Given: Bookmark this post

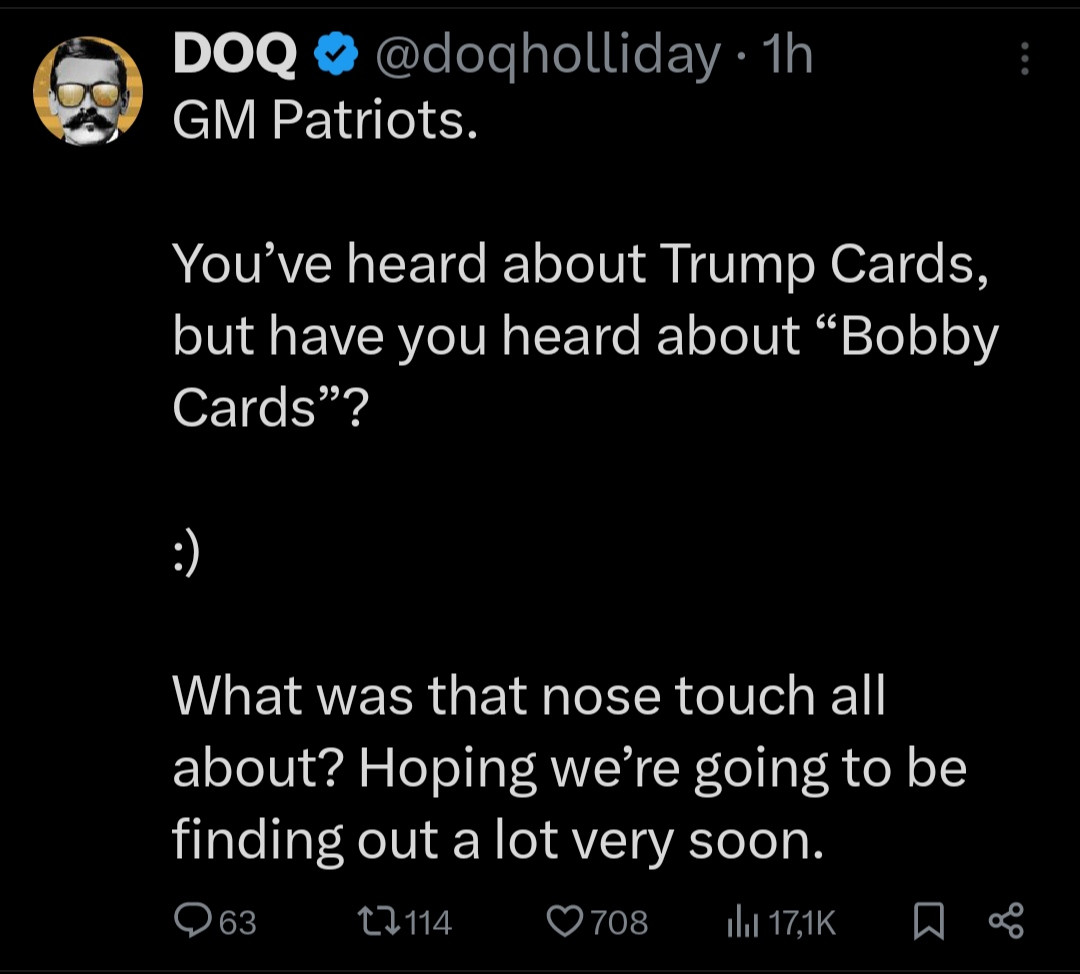Looking at the screenshot, I should click(929, 920).
